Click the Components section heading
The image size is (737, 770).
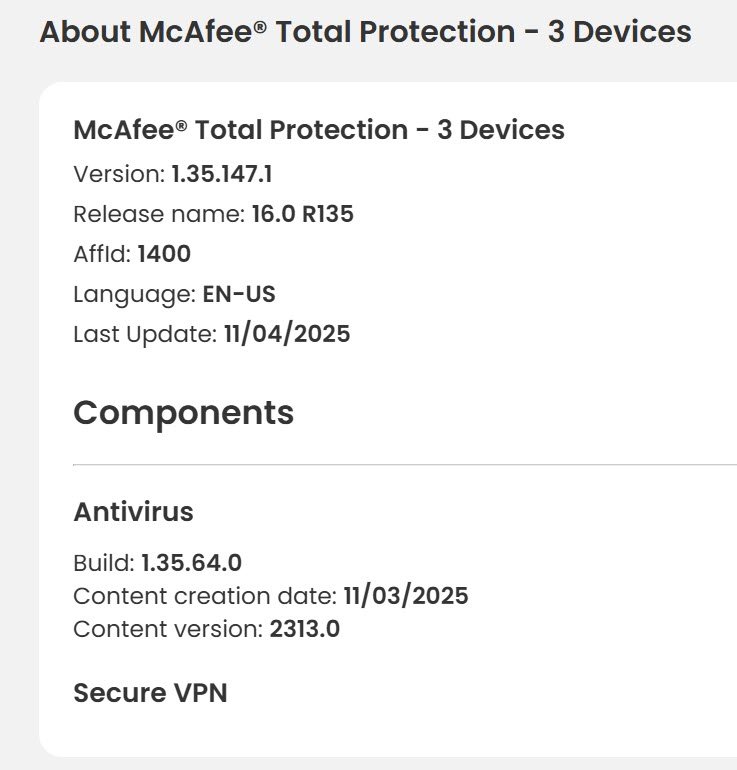(183, 413)
